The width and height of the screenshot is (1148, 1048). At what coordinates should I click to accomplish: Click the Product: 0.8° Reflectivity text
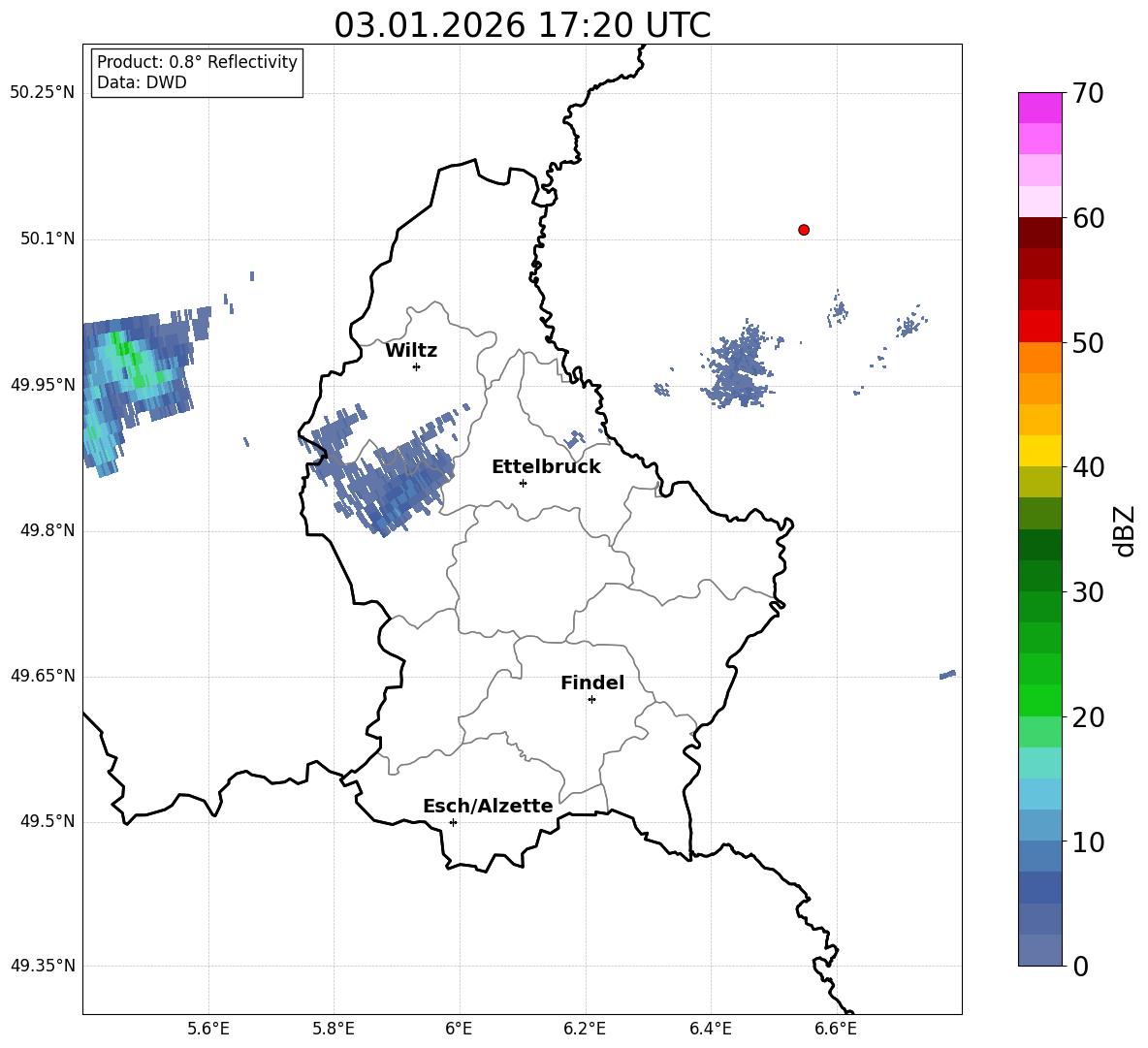pyautogui.click(x=197, y=62)
